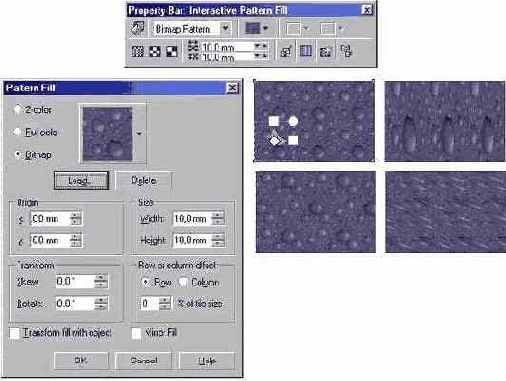Screen dimensions: 506x381
Task: Click the lower square size handle on first sample
Action: click(293, 140)
